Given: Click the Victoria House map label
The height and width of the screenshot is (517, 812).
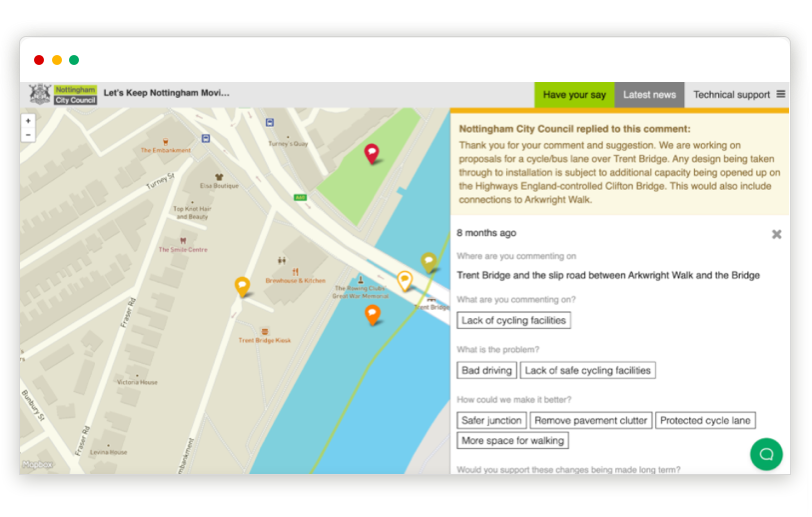Looking at the screenshot, I should 137,382.
